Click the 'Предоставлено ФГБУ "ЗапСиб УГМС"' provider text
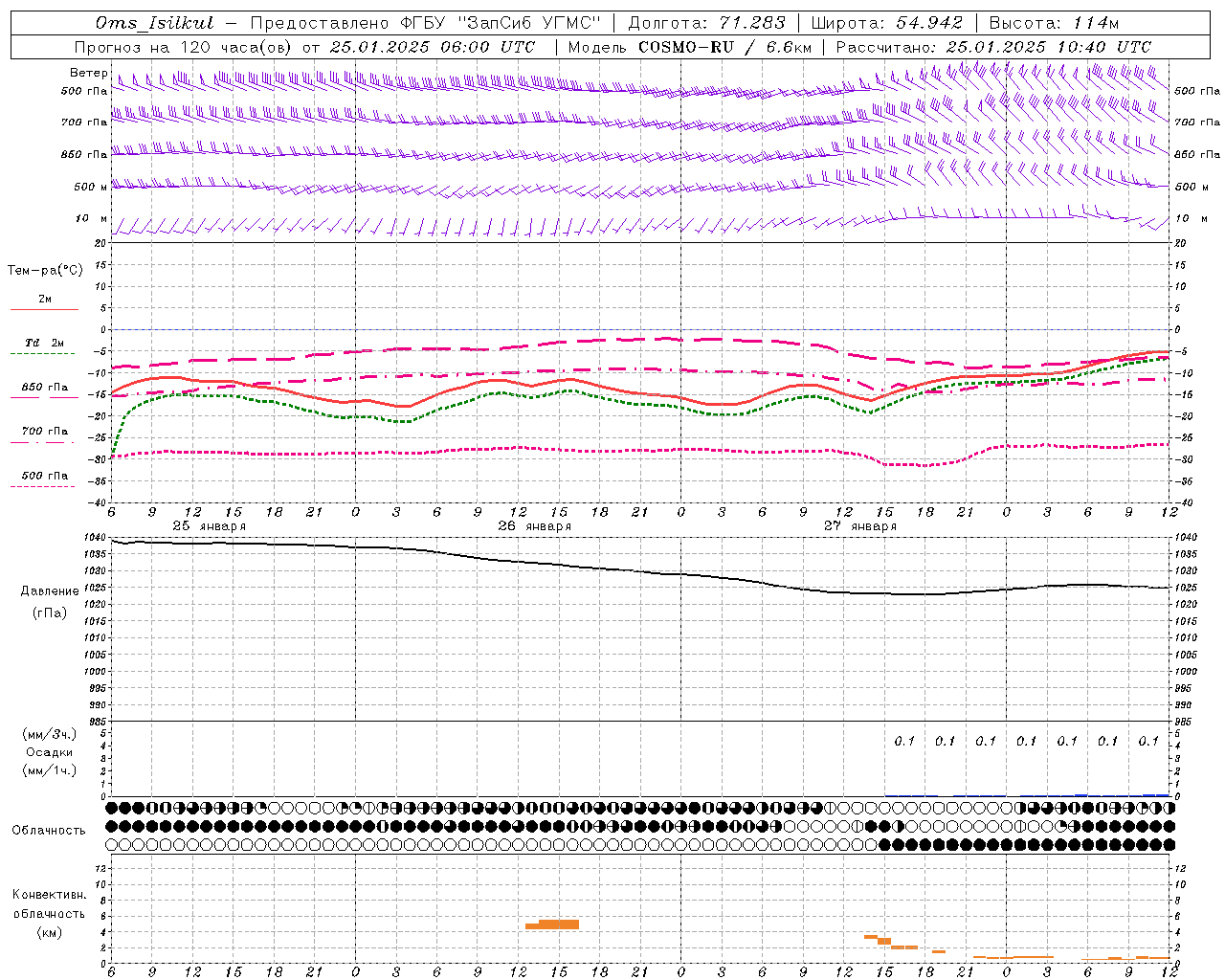 click(425, 23)
